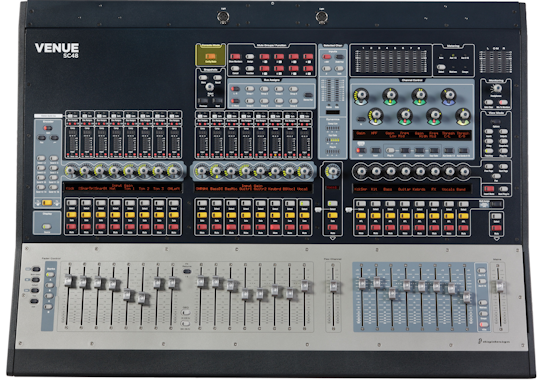The image size is (540, 381).
Task: Select the lit bank button beside faders
Action: (50, 275)
